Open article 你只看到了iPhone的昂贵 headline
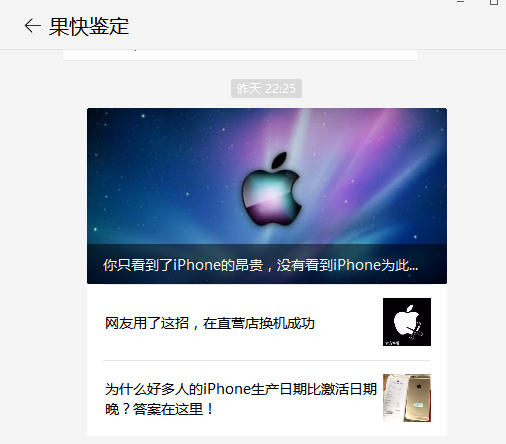506x444 pixels. [x=260, y=265]
